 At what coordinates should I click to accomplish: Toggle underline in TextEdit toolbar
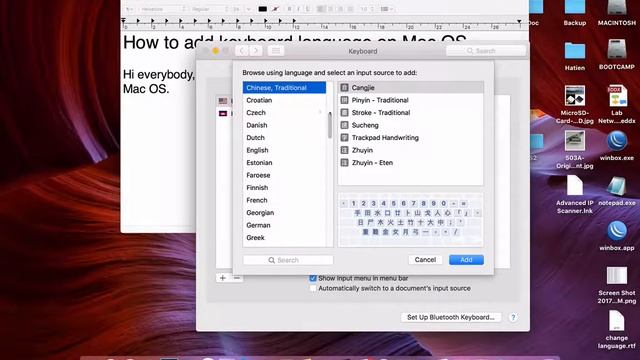point(307,9)
